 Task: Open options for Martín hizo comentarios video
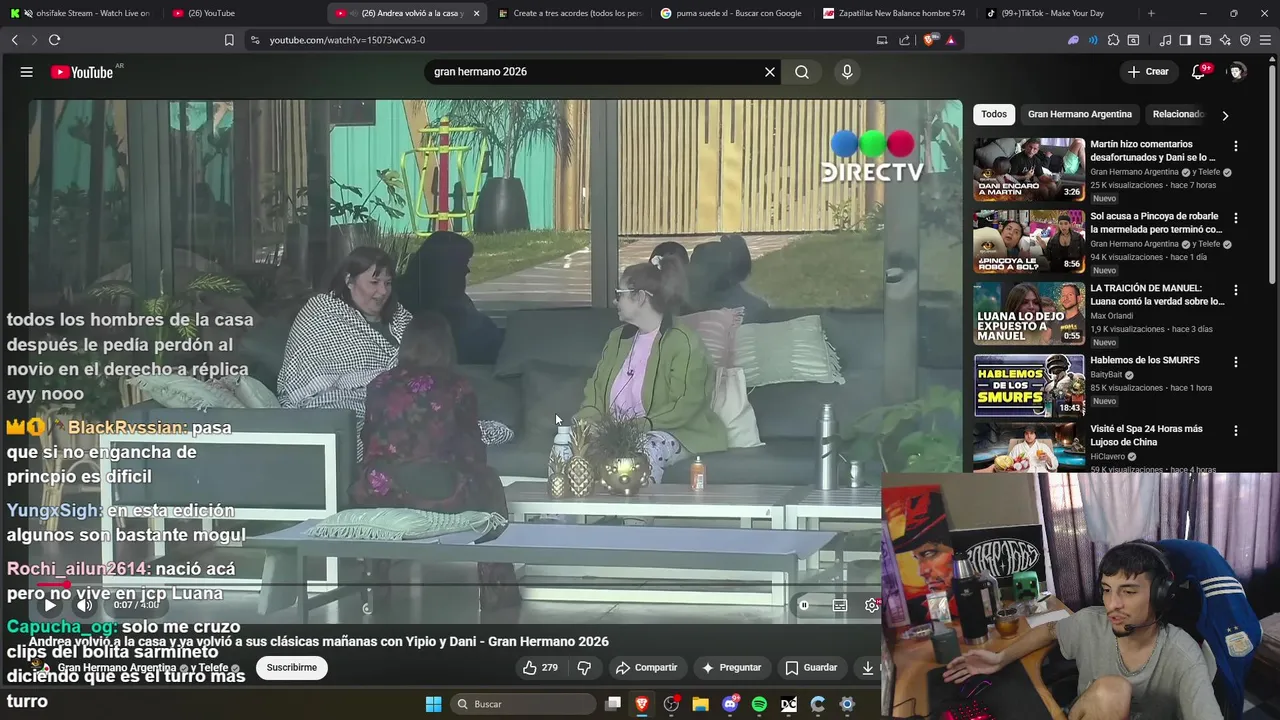click(1236, 146)
